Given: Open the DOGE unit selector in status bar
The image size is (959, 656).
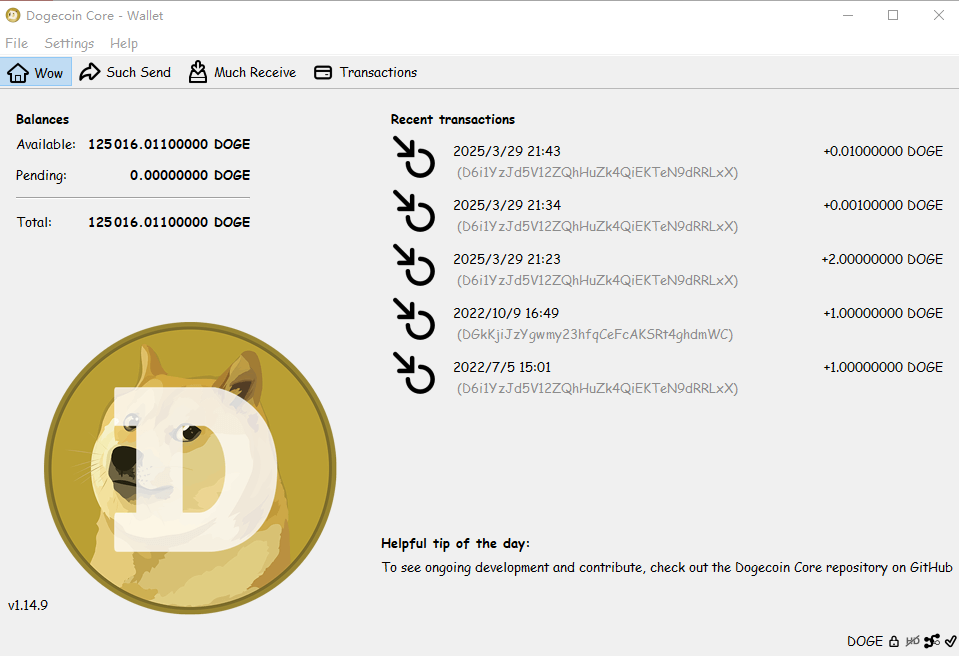Looking at the screenshot, I should [x=865, y=641].
